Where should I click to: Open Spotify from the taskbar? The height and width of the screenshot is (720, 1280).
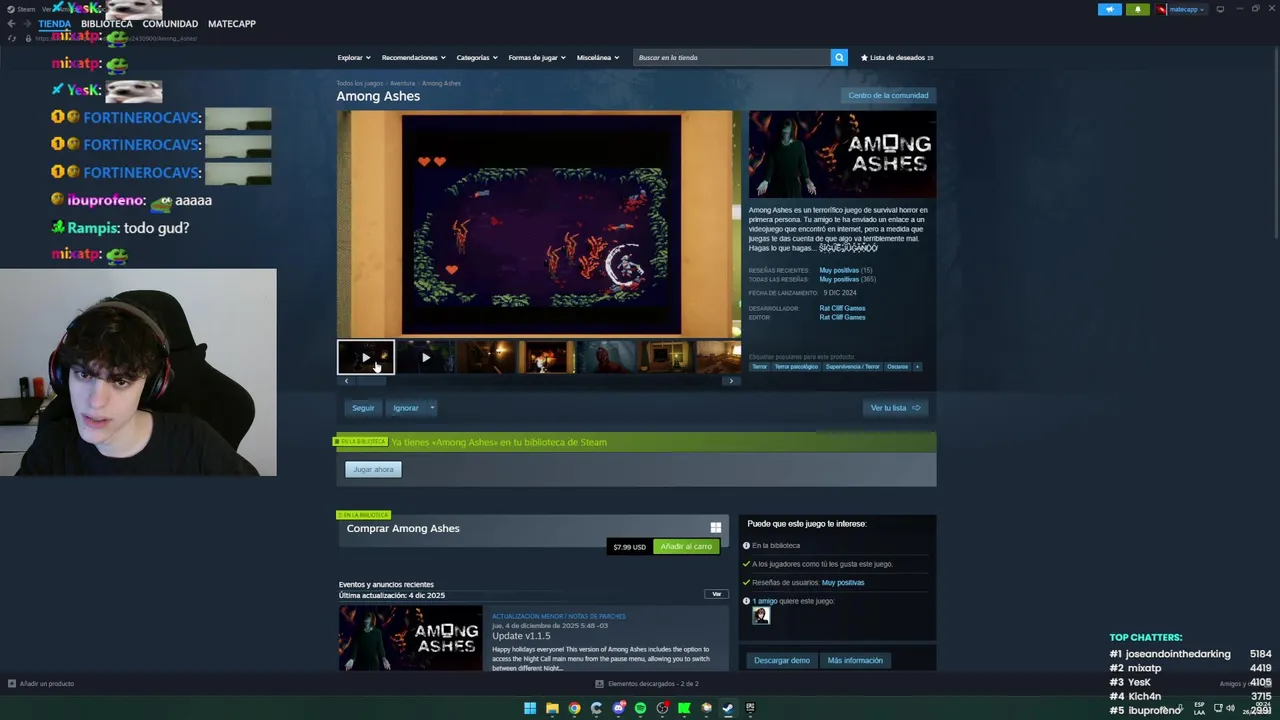pyautogui.click(x=640, y=708)
